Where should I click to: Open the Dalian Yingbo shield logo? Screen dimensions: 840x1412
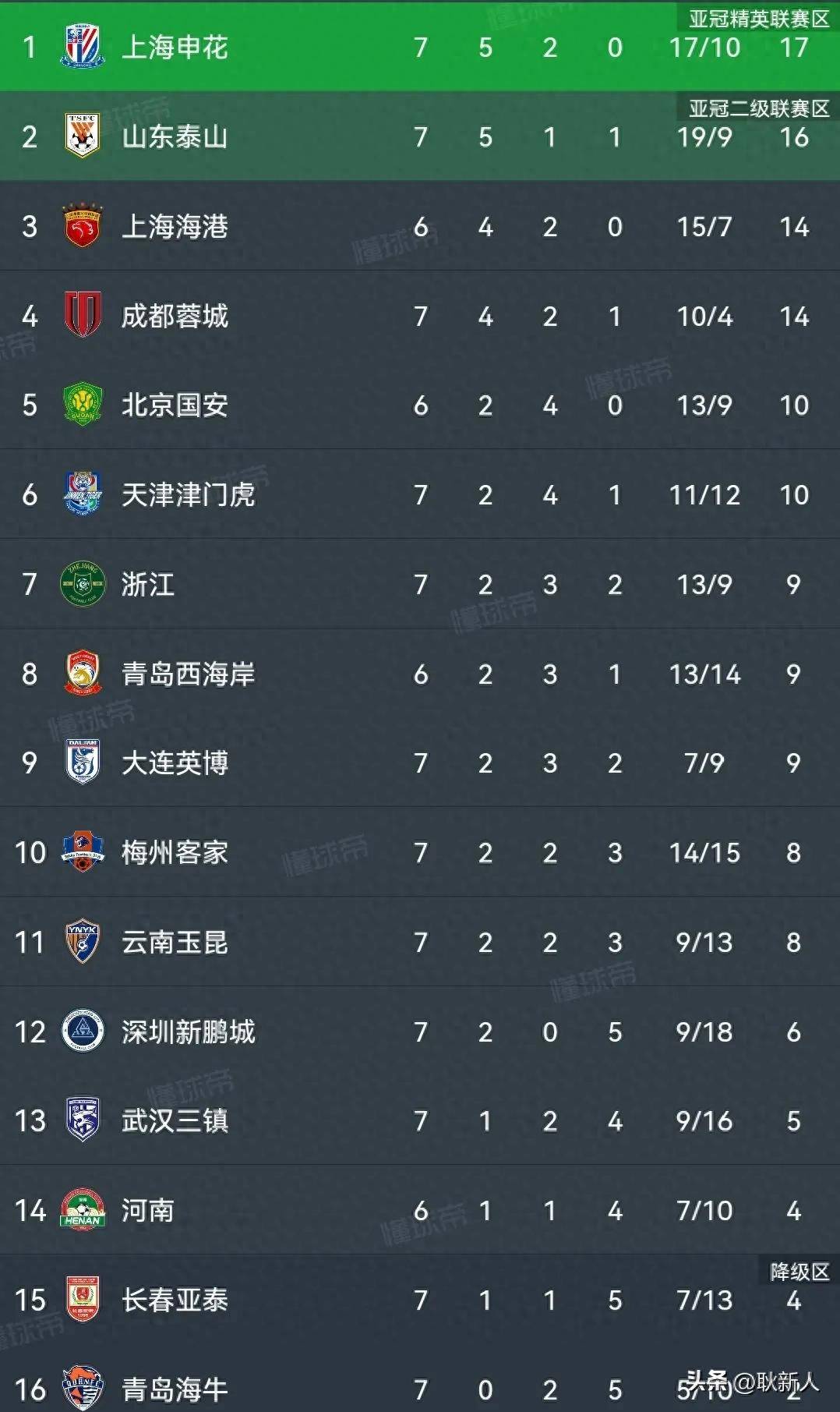[x=83, y=763]
